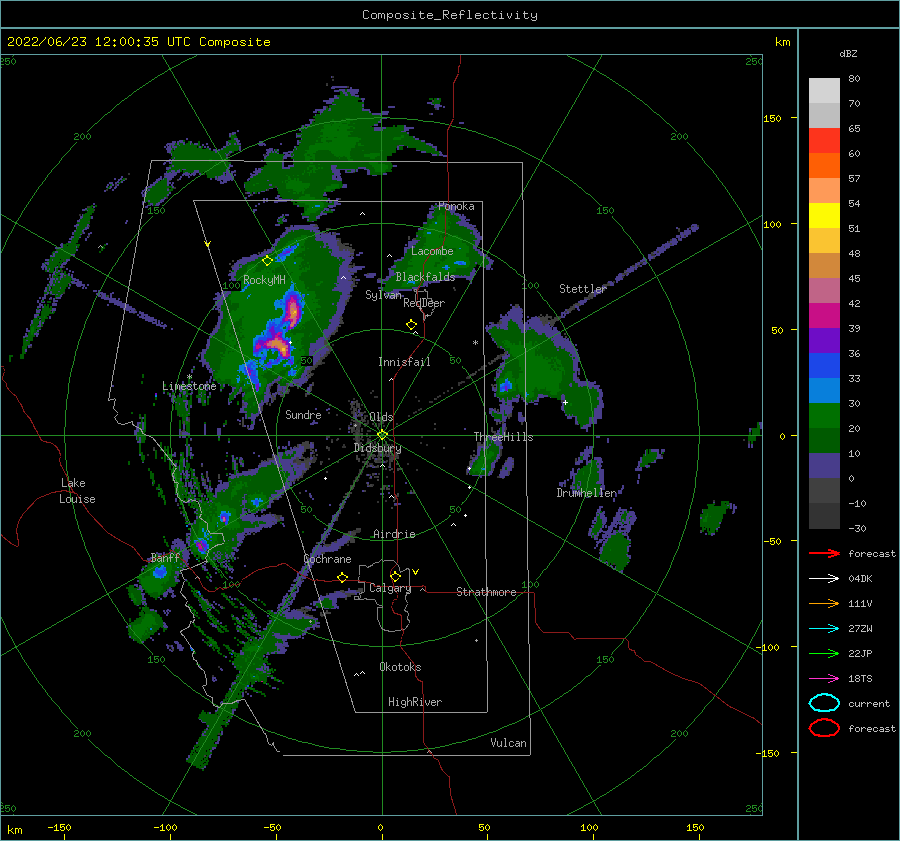Click the ThreeHills city label
Image resolution: width=900 pixels, height=841 pixels.
click(503, 437)
